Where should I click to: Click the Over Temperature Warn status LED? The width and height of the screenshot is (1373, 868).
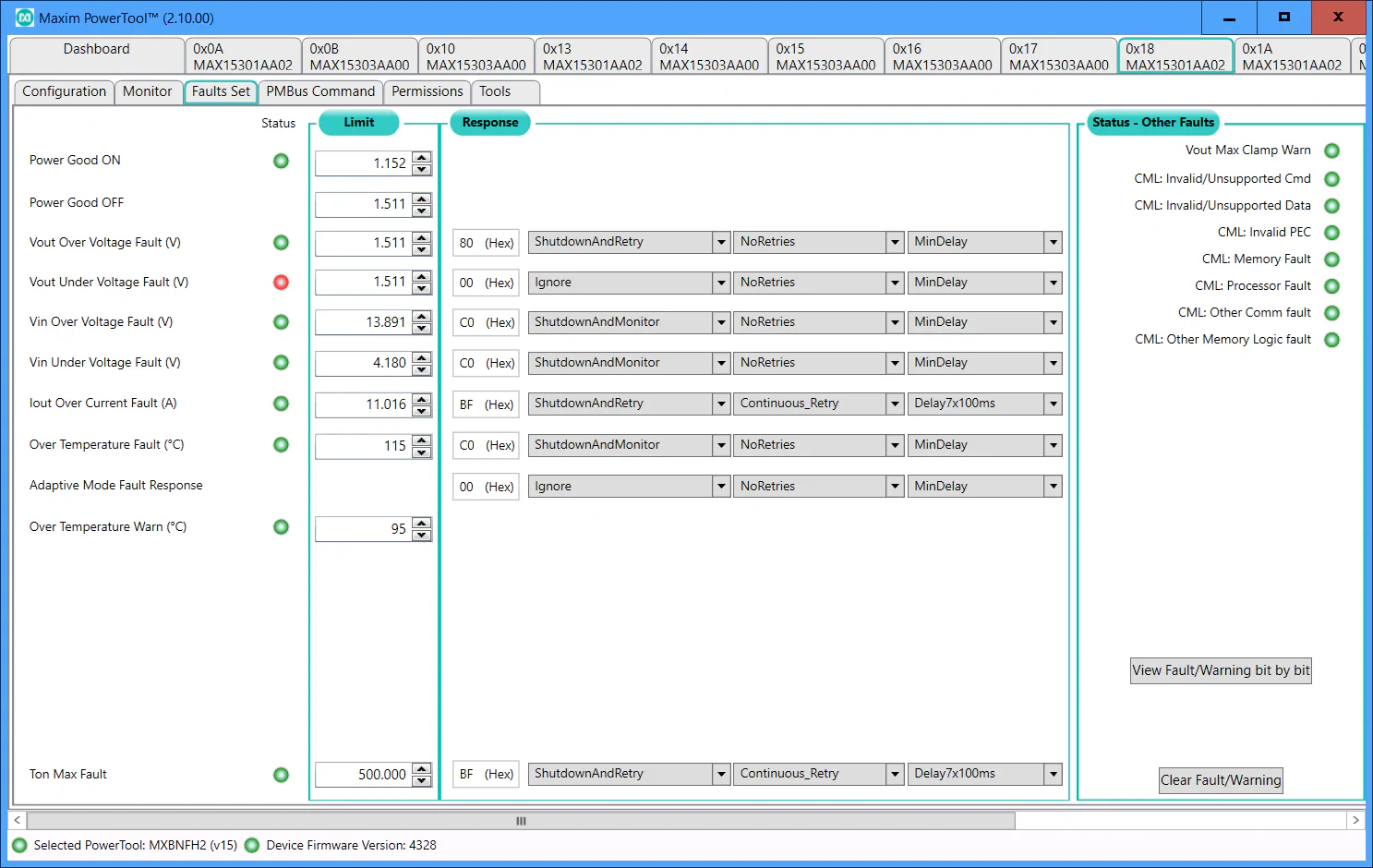click(x=281, y=527)
